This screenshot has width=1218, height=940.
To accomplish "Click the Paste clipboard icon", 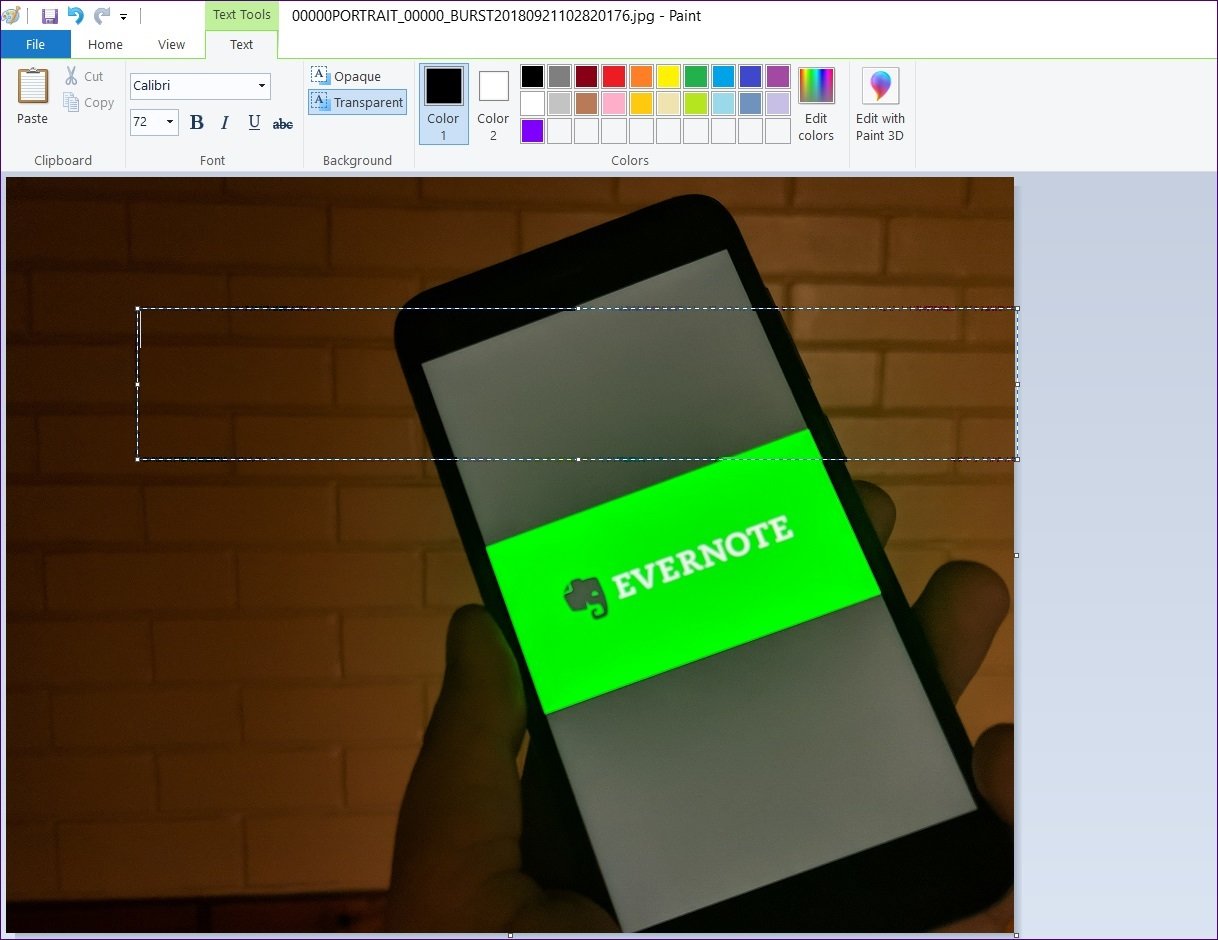I will click(x=32, y=87).
